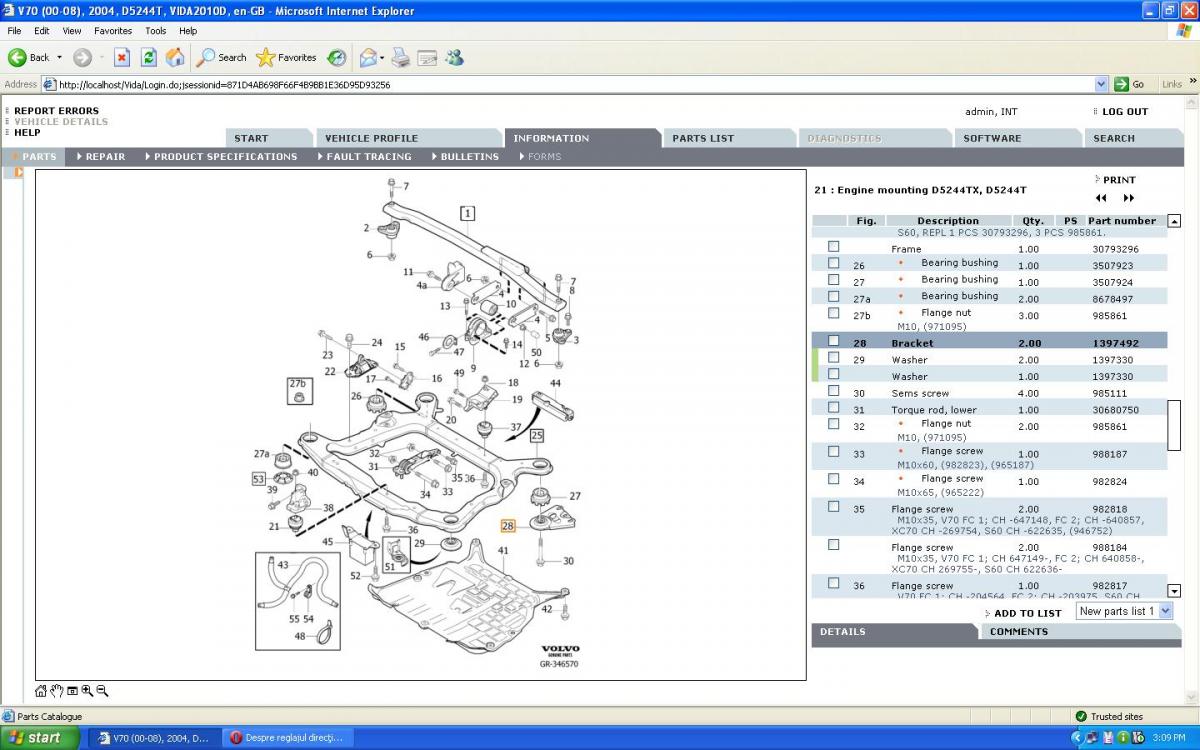Go to next parts figure (double right arrows)
The image size is (1200, 750).
pyautogui.click(x=1129, y=198)
